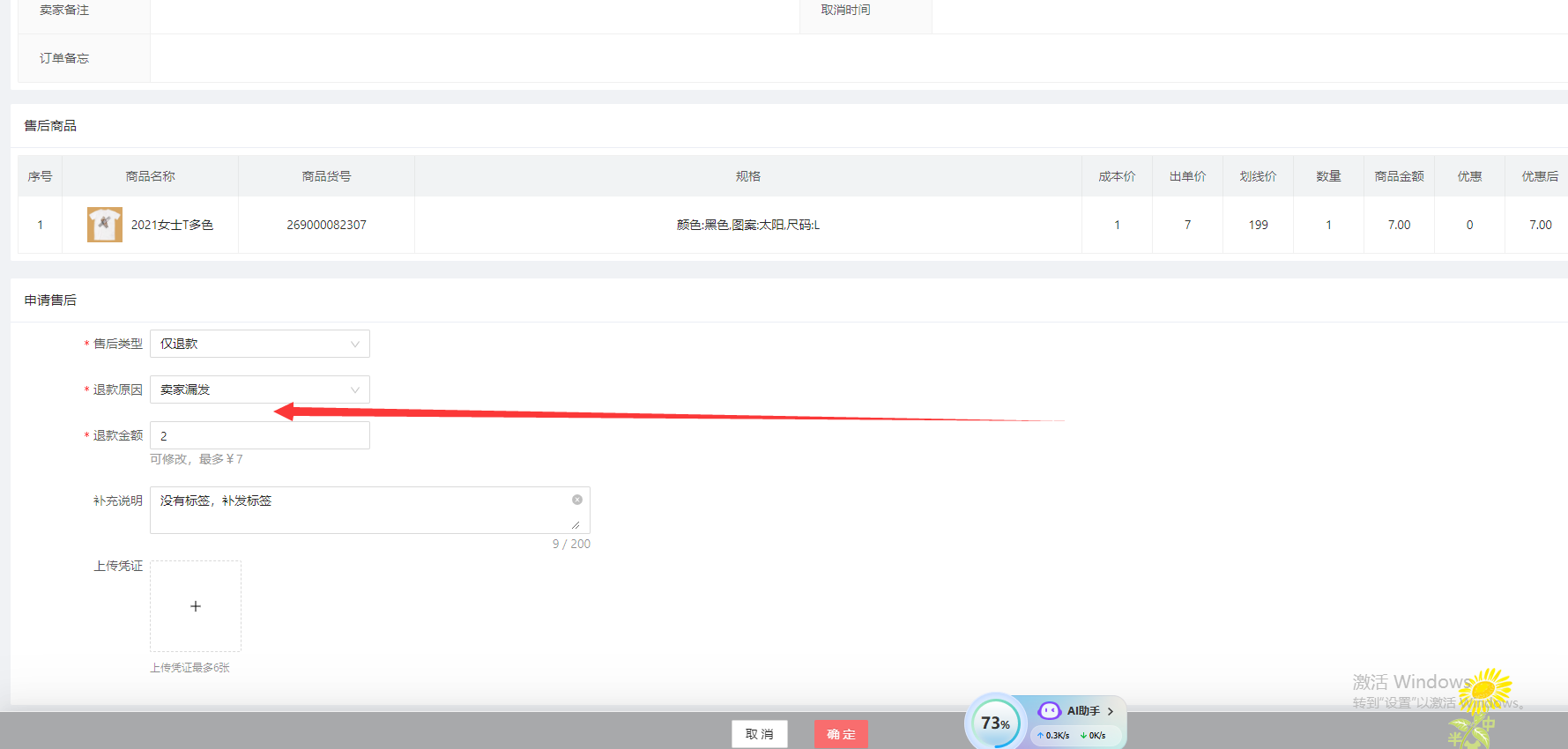Expand the AI助手 panel with its arrow
Screen dimensions: 1568x749
tap(1111, 711)
